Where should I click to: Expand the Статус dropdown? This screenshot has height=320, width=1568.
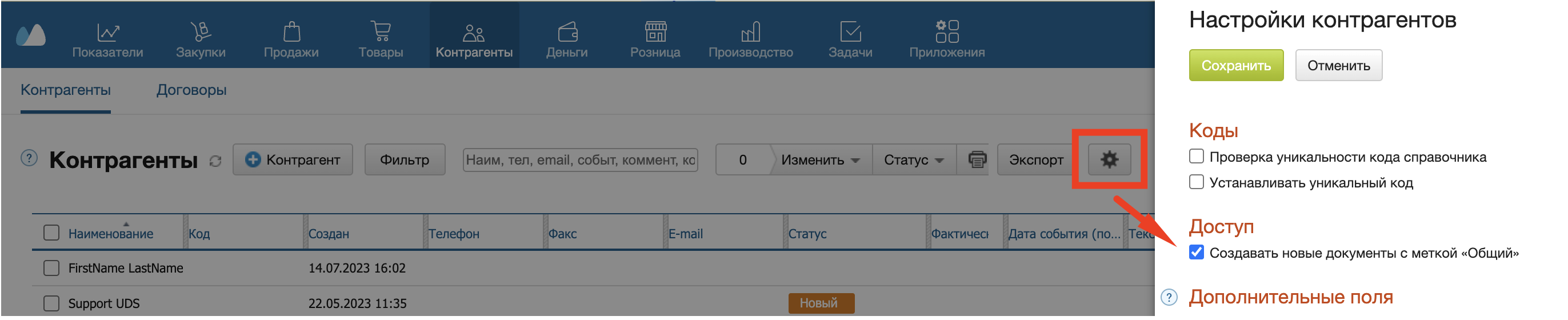(914, 160)
